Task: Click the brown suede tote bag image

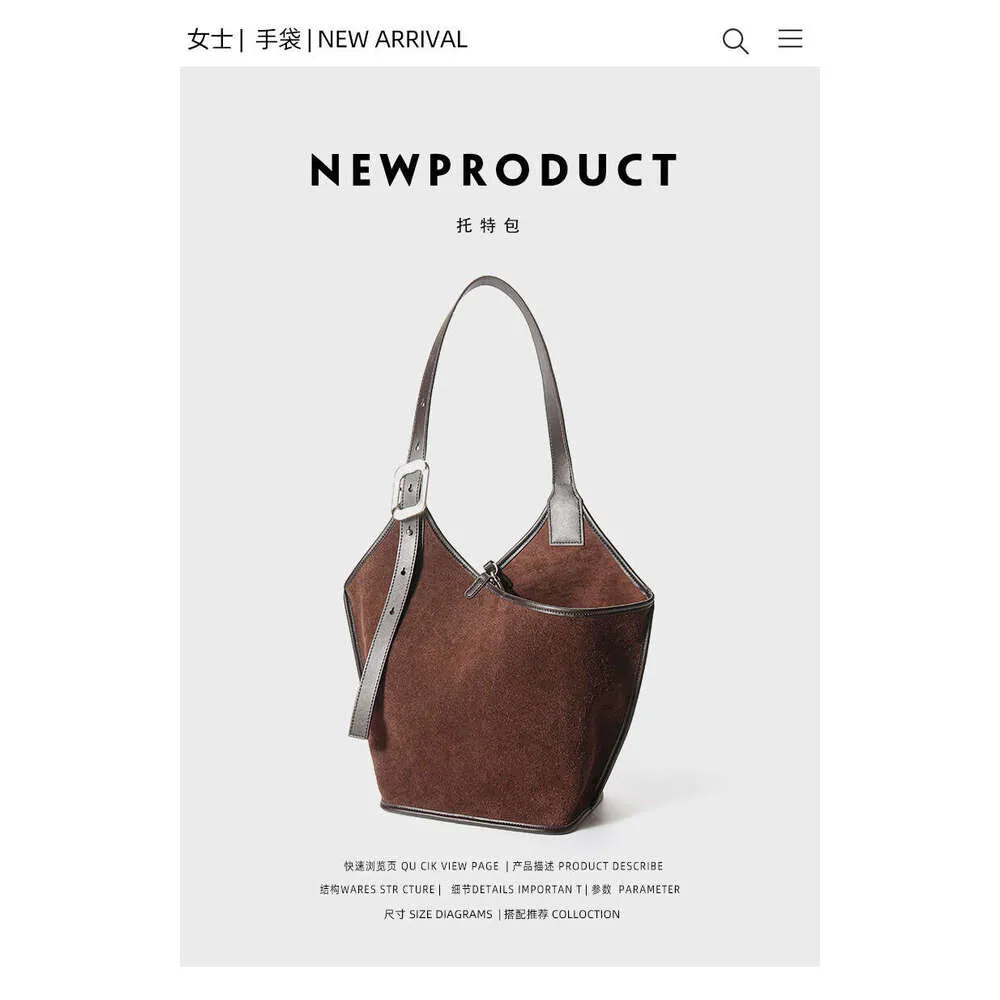Action: 499,555
